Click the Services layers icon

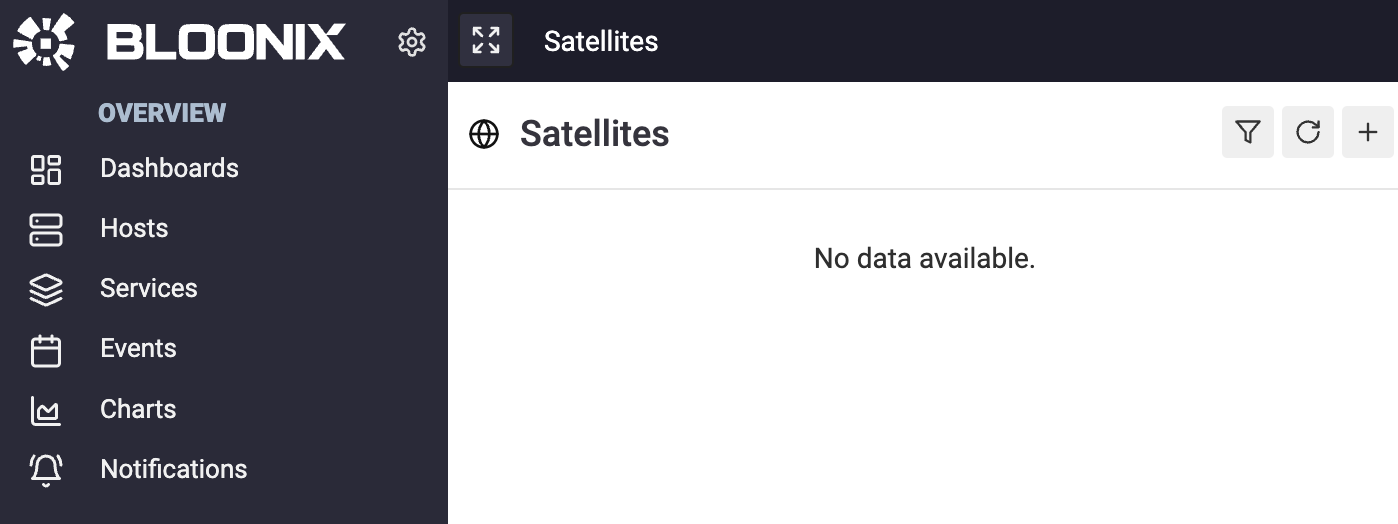point(46,289)
